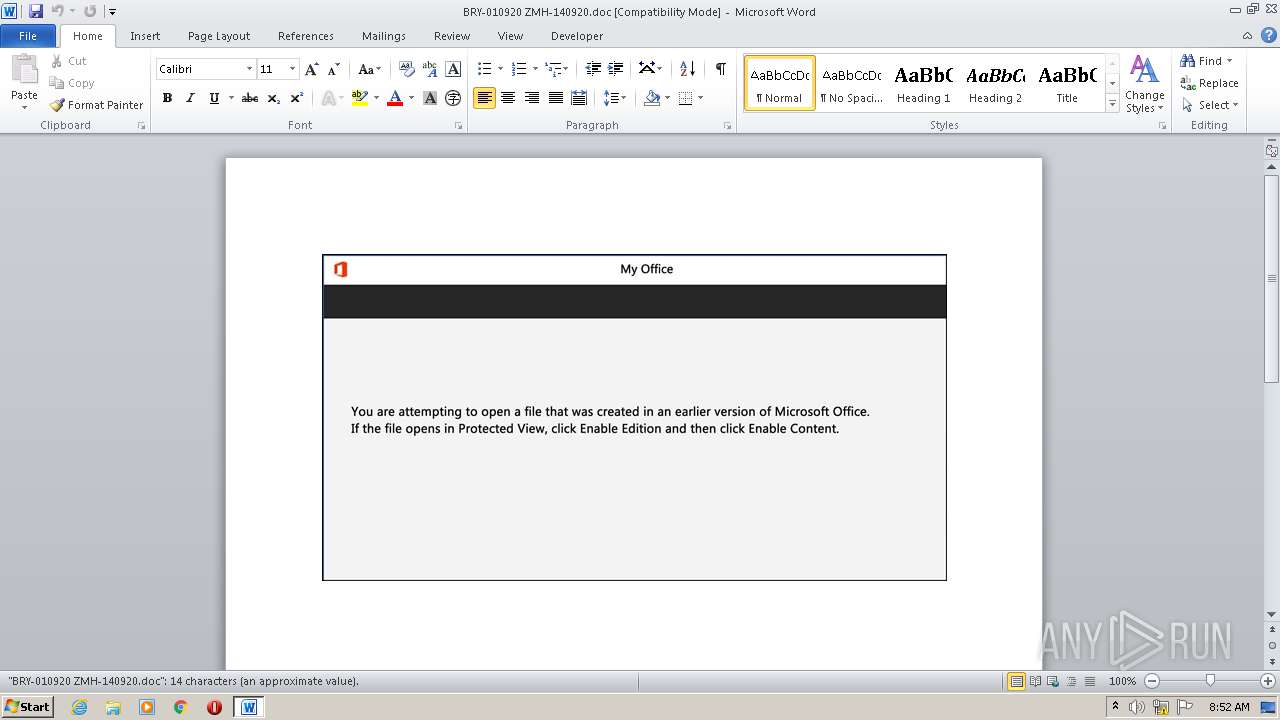
Task: Click the Shading paint bucket icon
Action: pos(652,98)
